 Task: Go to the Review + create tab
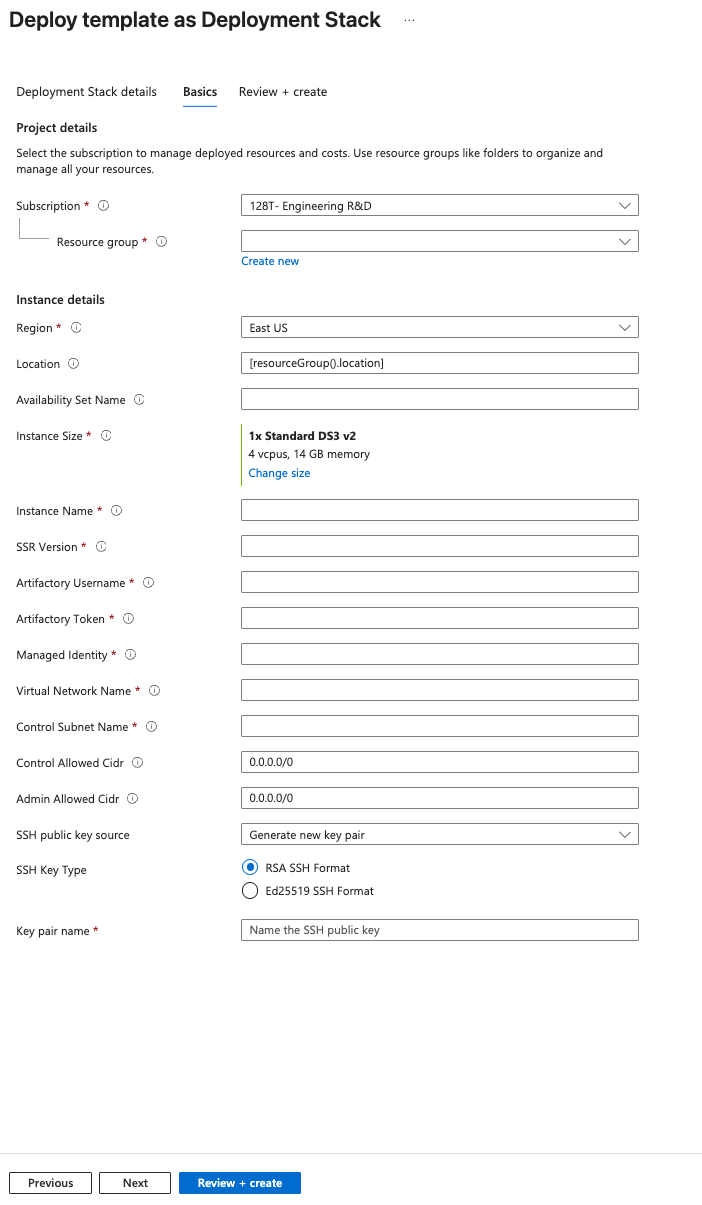point(283,92)
